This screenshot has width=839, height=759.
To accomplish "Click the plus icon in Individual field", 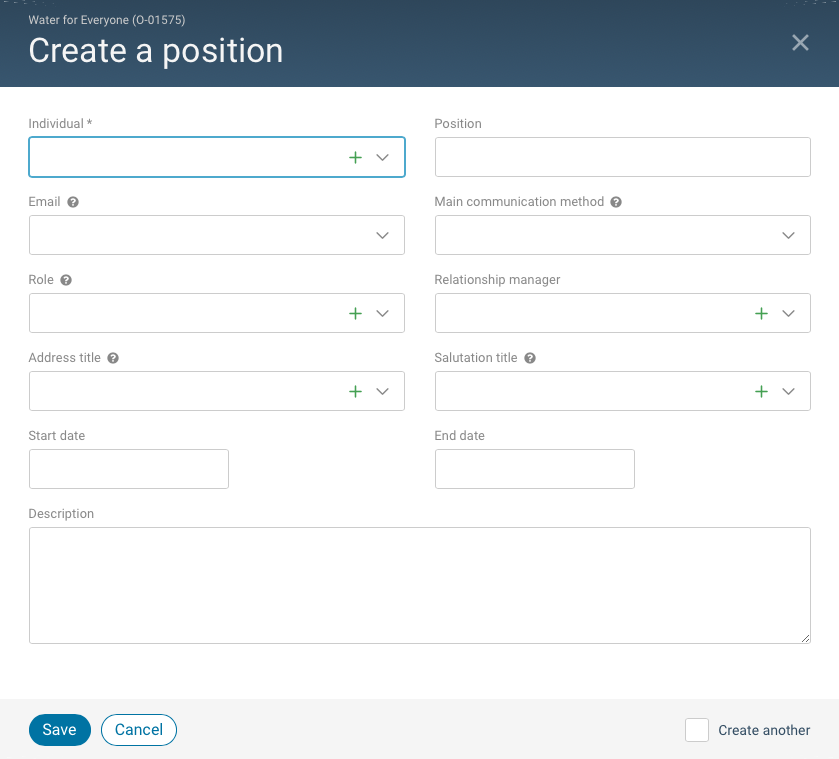I will click(355, 158).
